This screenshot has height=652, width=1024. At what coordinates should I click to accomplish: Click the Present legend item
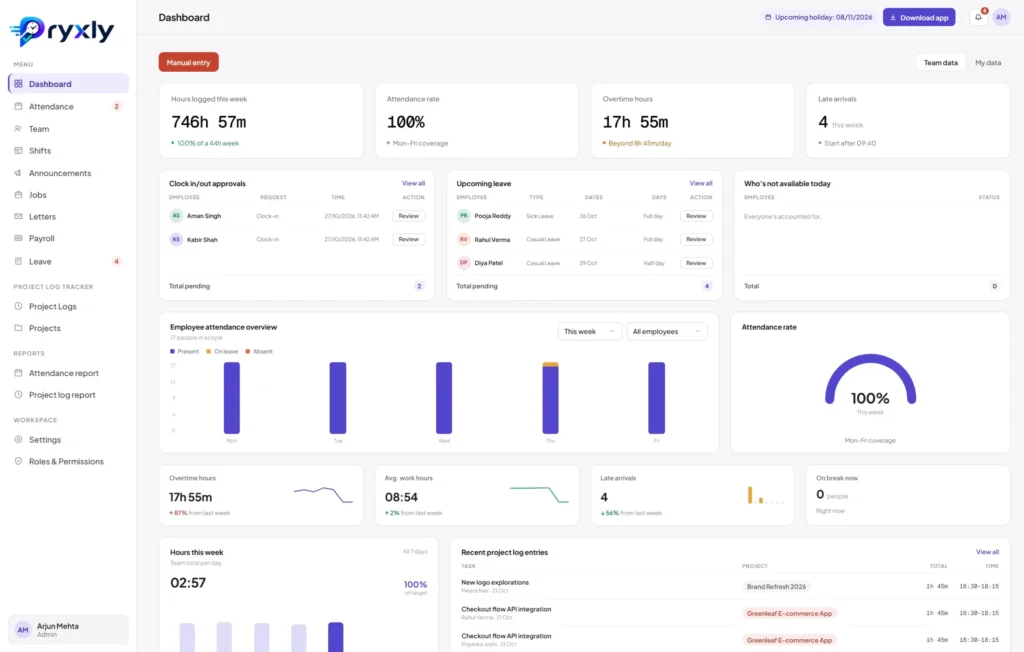[x=185, y=351]
